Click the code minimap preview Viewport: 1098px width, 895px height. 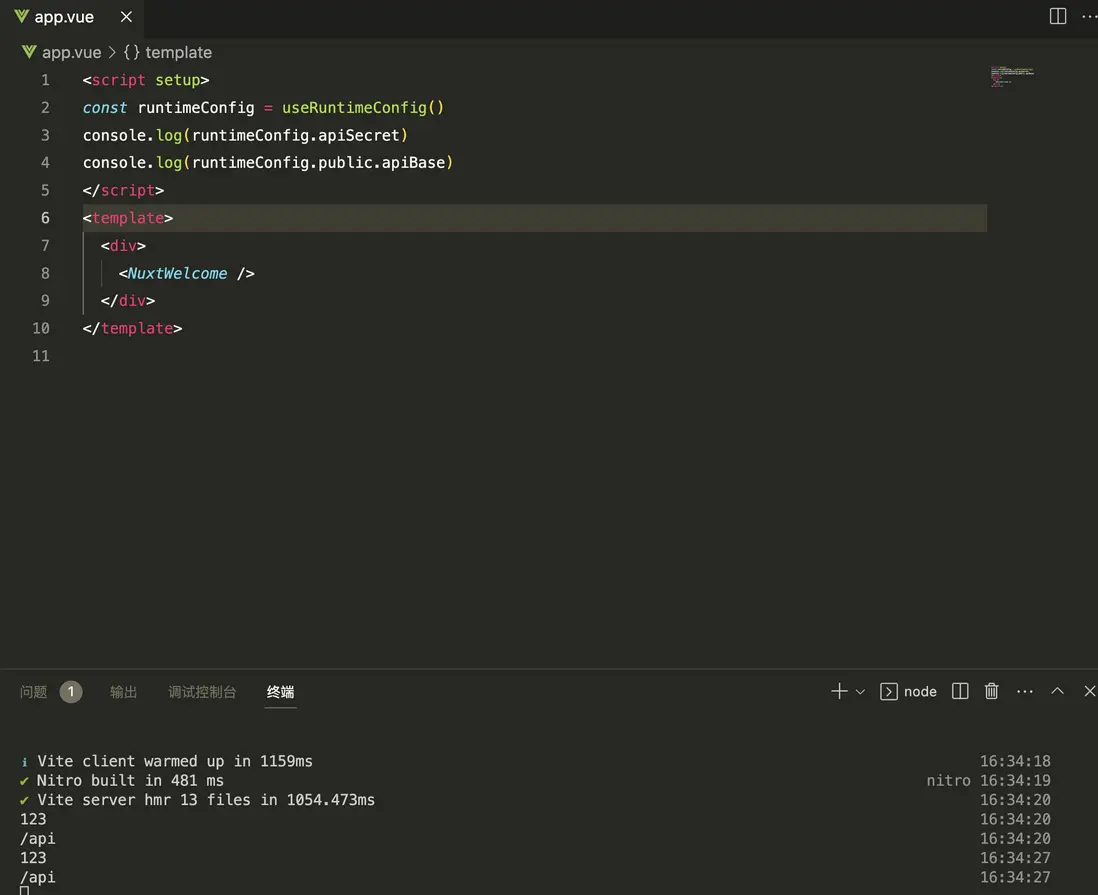[x=1012, y=76]
